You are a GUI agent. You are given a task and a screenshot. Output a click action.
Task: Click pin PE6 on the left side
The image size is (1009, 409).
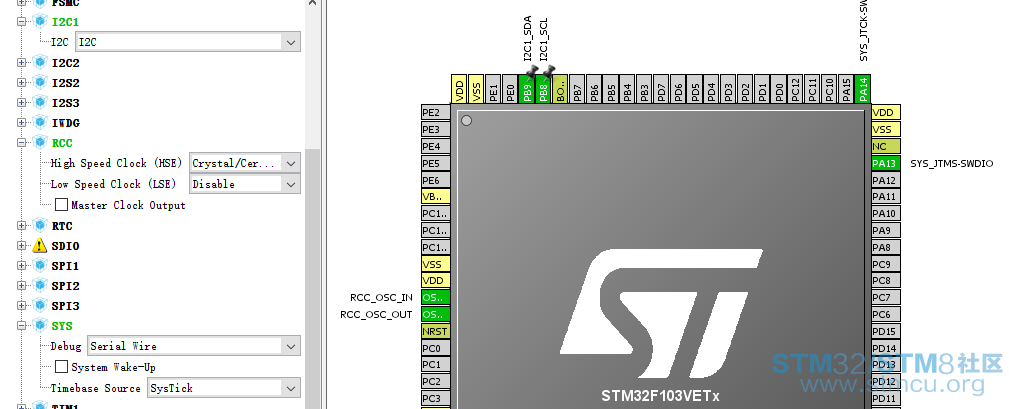pos(435,180)
